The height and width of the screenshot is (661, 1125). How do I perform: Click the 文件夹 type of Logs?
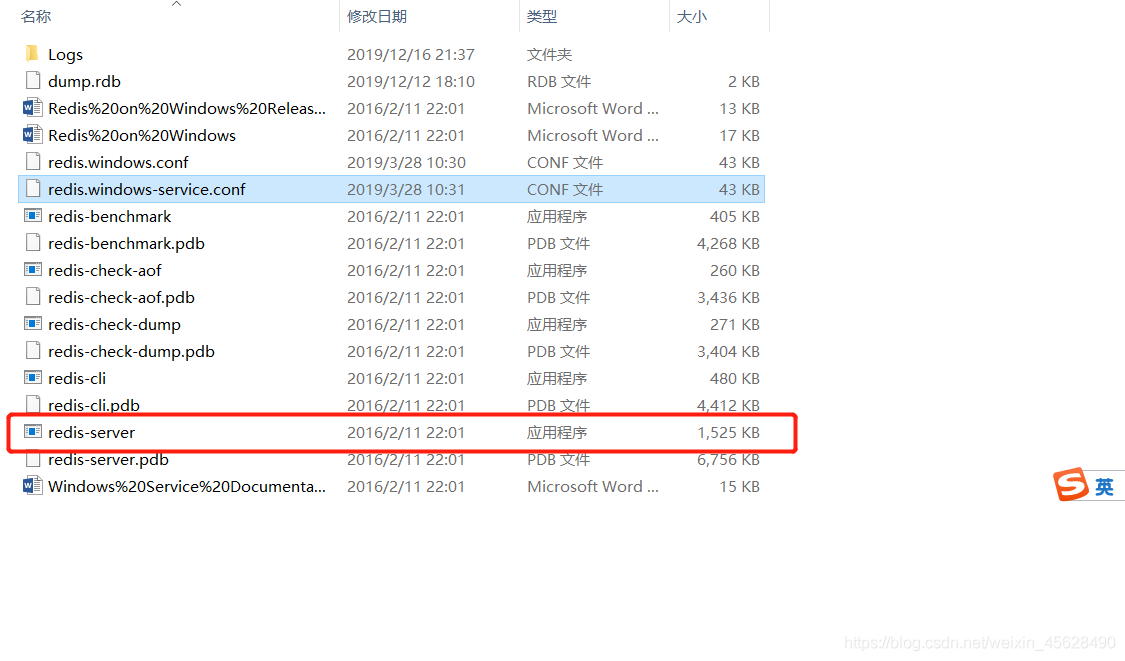(x=550, y=55)
